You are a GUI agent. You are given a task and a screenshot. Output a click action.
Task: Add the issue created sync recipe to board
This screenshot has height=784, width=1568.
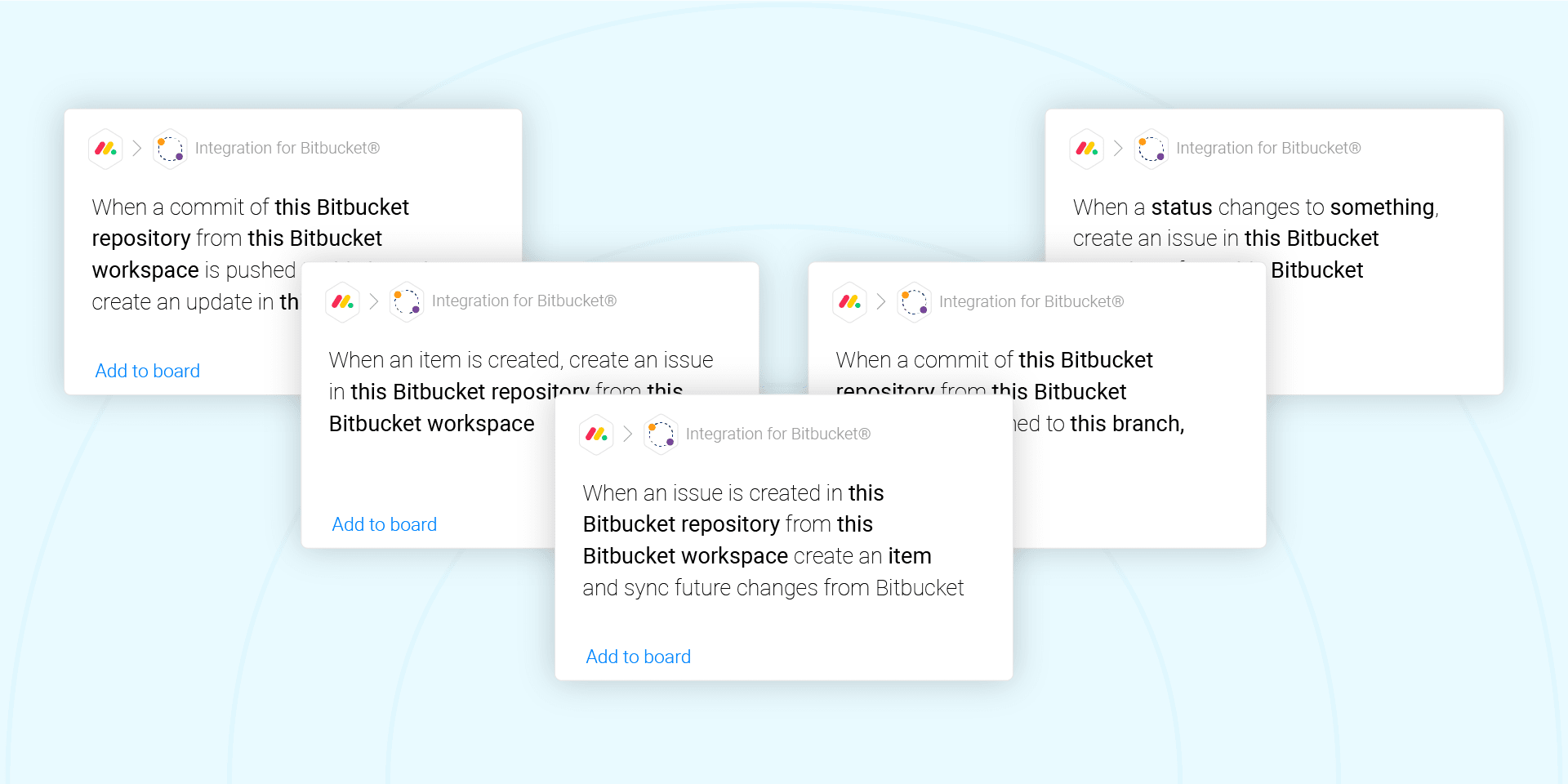pos(639,657)
